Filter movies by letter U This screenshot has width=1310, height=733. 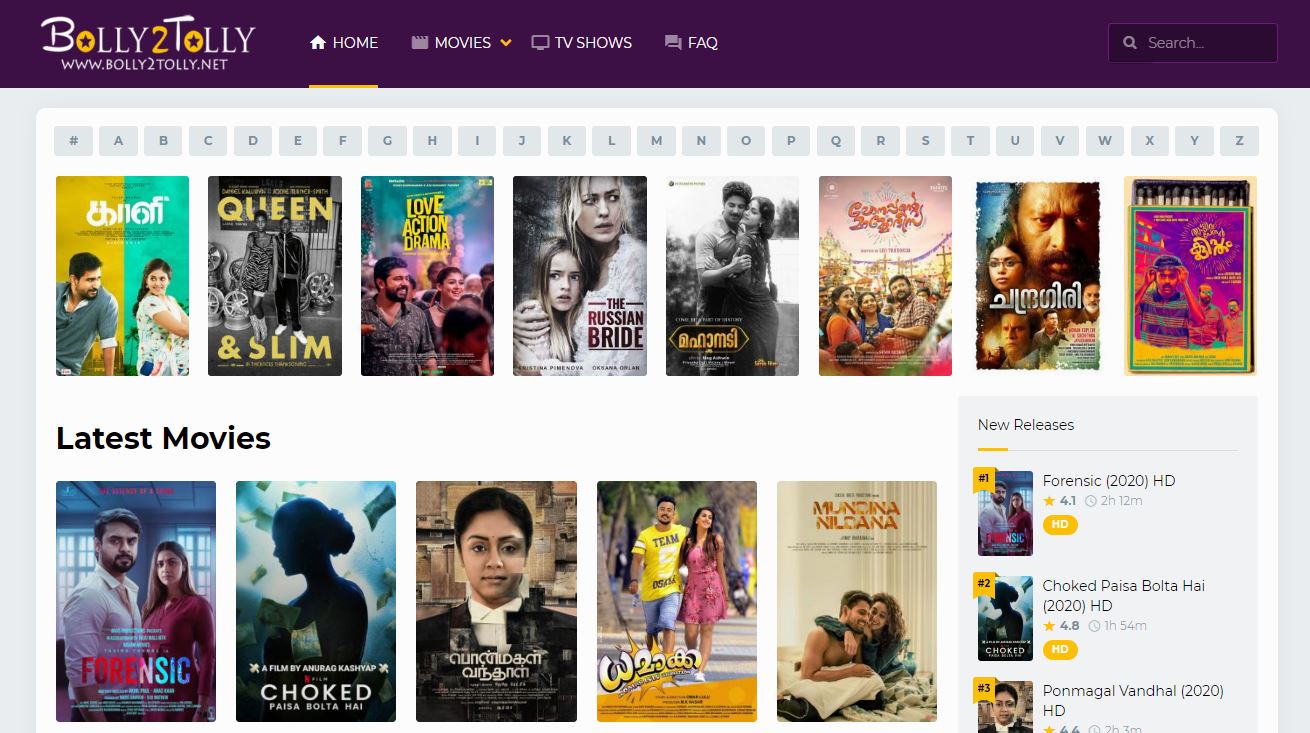point(1015,141)
